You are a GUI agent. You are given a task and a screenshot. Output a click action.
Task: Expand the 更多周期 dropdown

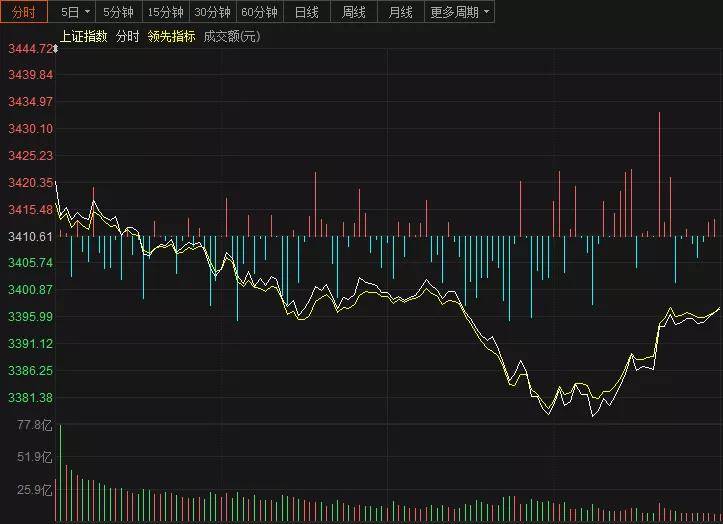coord(460,12)
